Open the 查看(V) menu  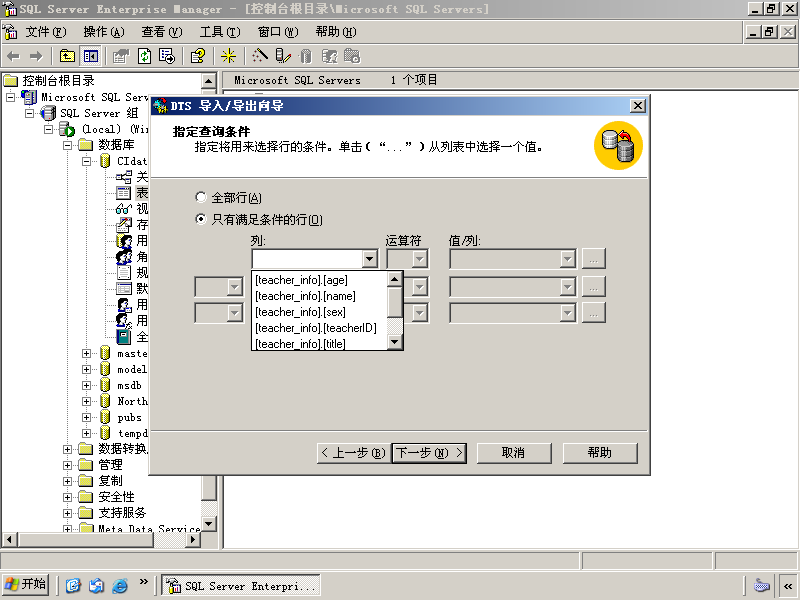[x=162, y=32]
